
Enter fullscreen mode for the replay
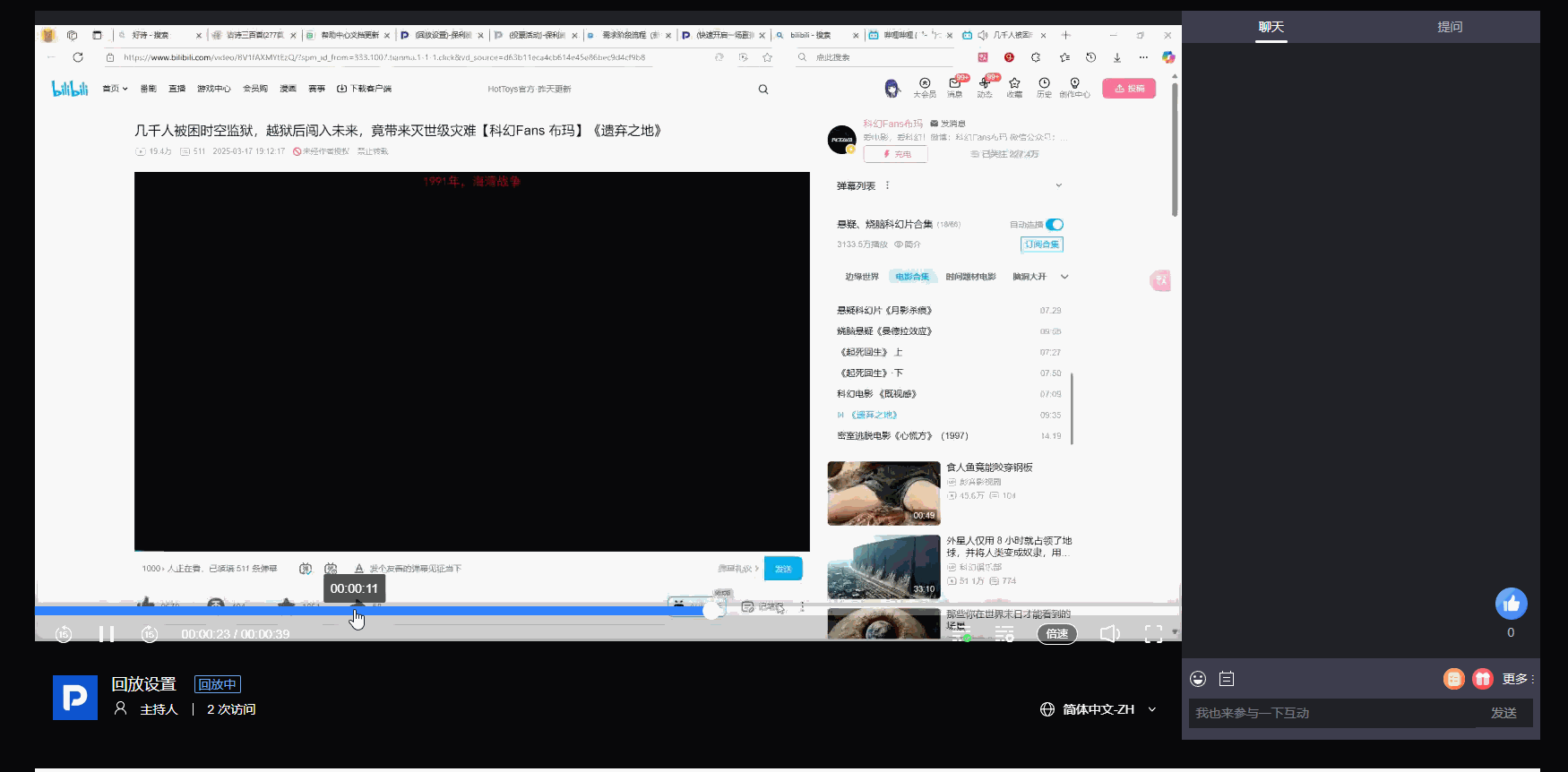click(x=1153, y=634)
